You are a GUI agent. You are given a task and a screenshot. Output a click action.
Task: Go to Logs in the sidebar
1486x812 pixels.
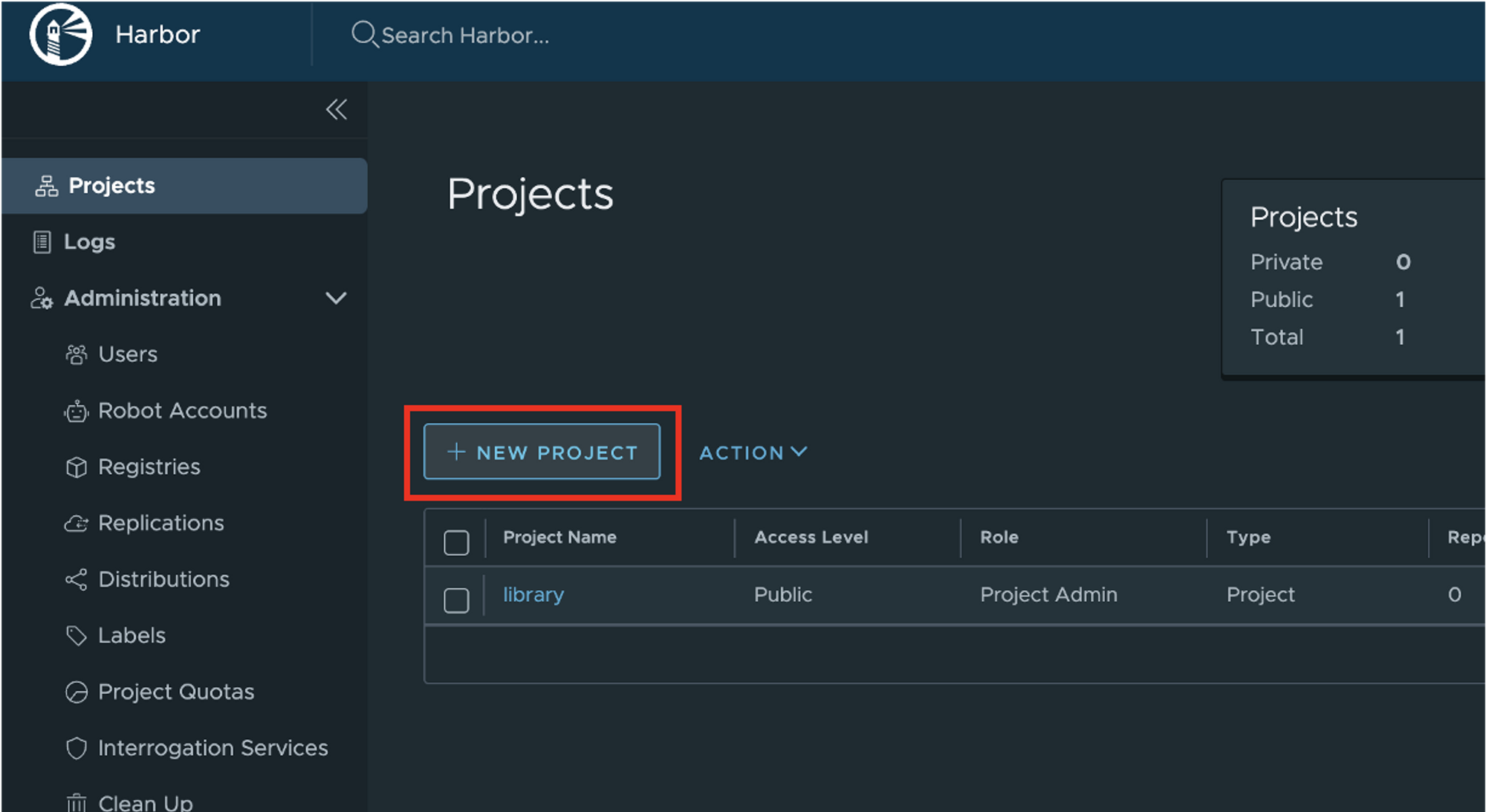89,242
